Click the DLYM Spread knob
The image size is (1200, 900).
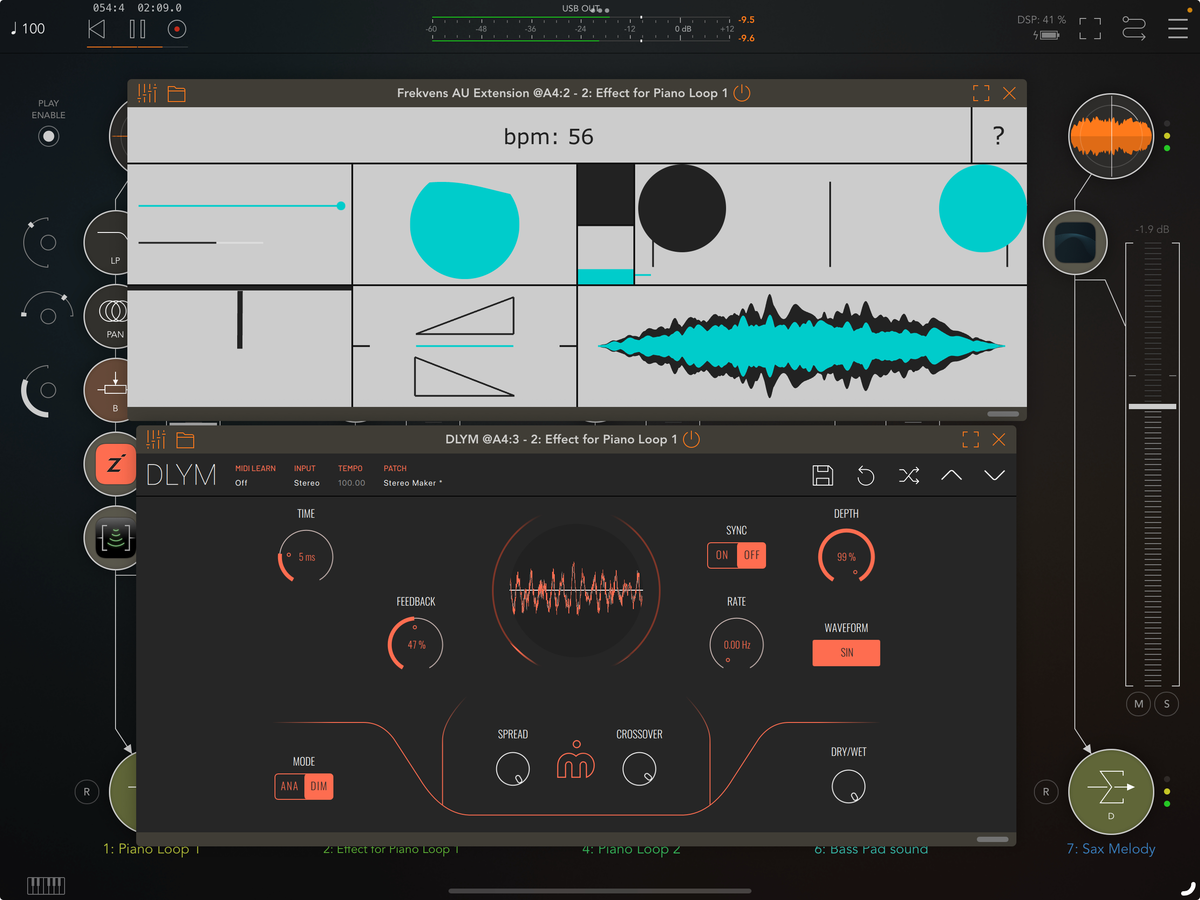[x=513, y=768]
